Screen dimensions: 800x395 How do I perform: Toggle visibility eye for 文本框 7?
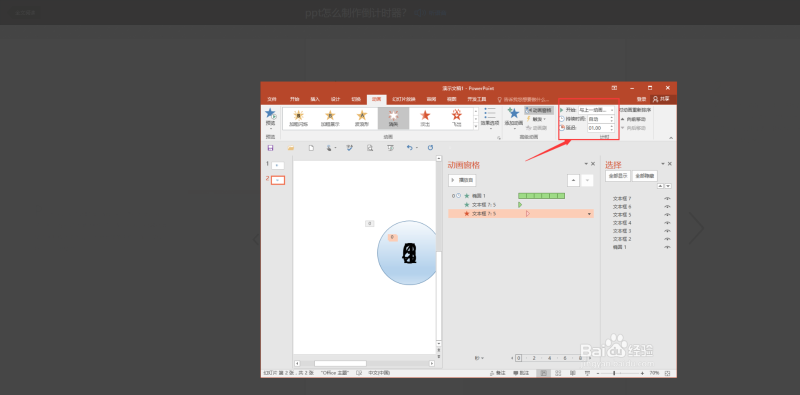667,199
